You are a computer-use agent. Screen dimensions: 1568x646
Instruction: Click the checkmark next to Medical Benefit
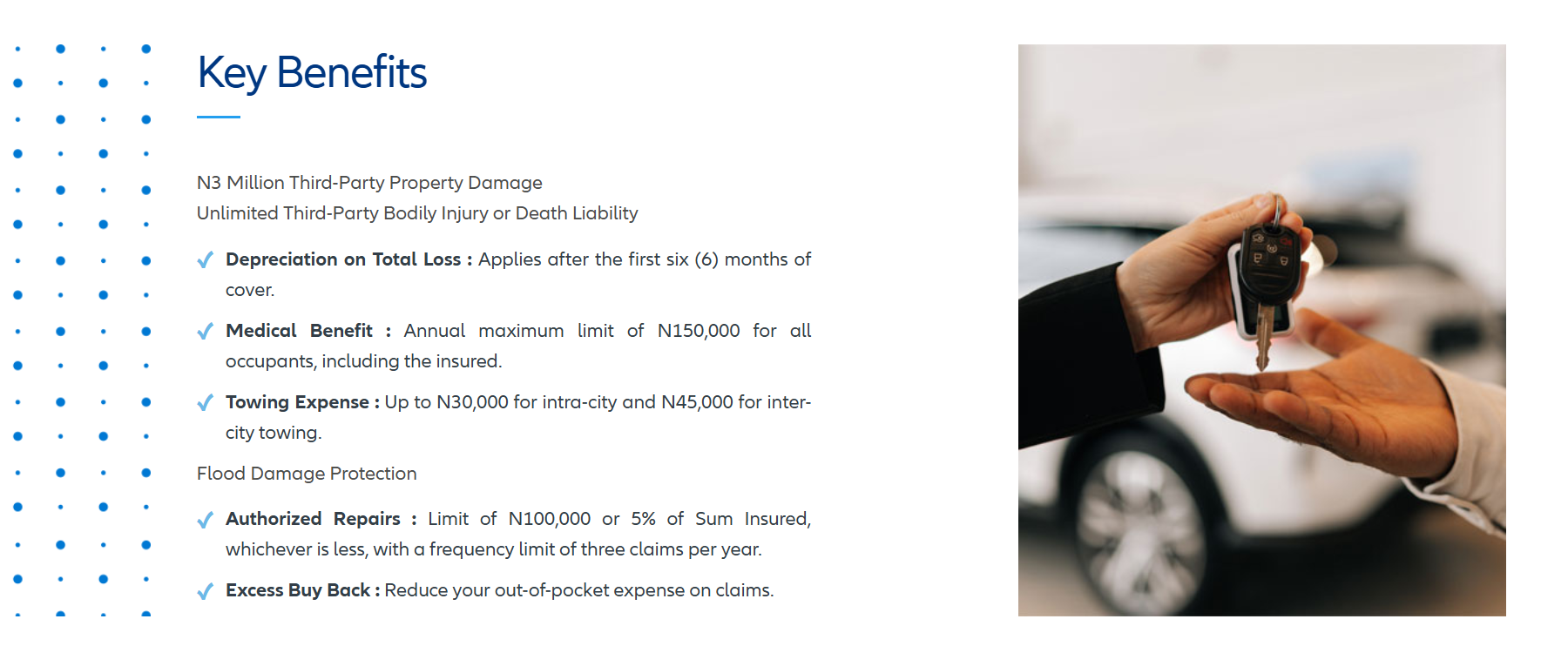click(x=206, y=332)
